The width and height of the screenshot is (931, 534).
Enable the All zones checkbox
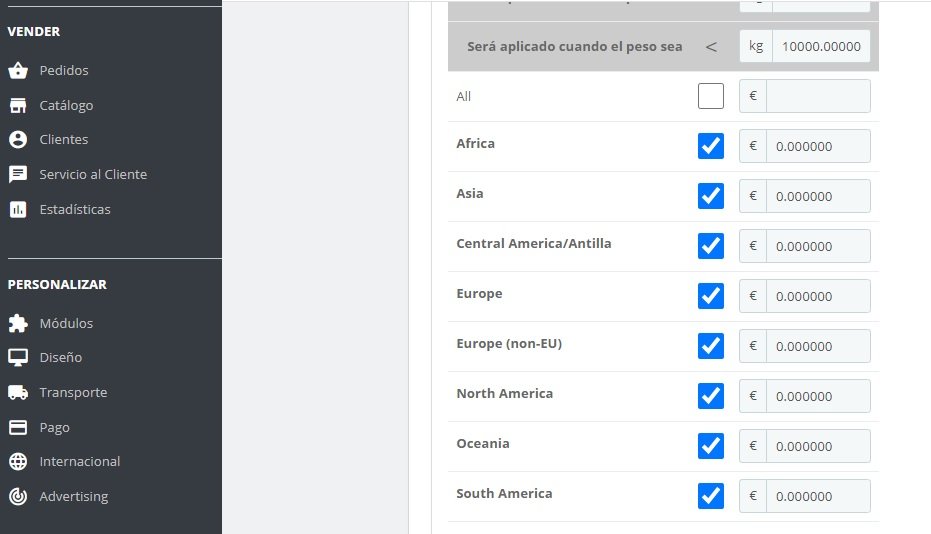tap(711, 96)
